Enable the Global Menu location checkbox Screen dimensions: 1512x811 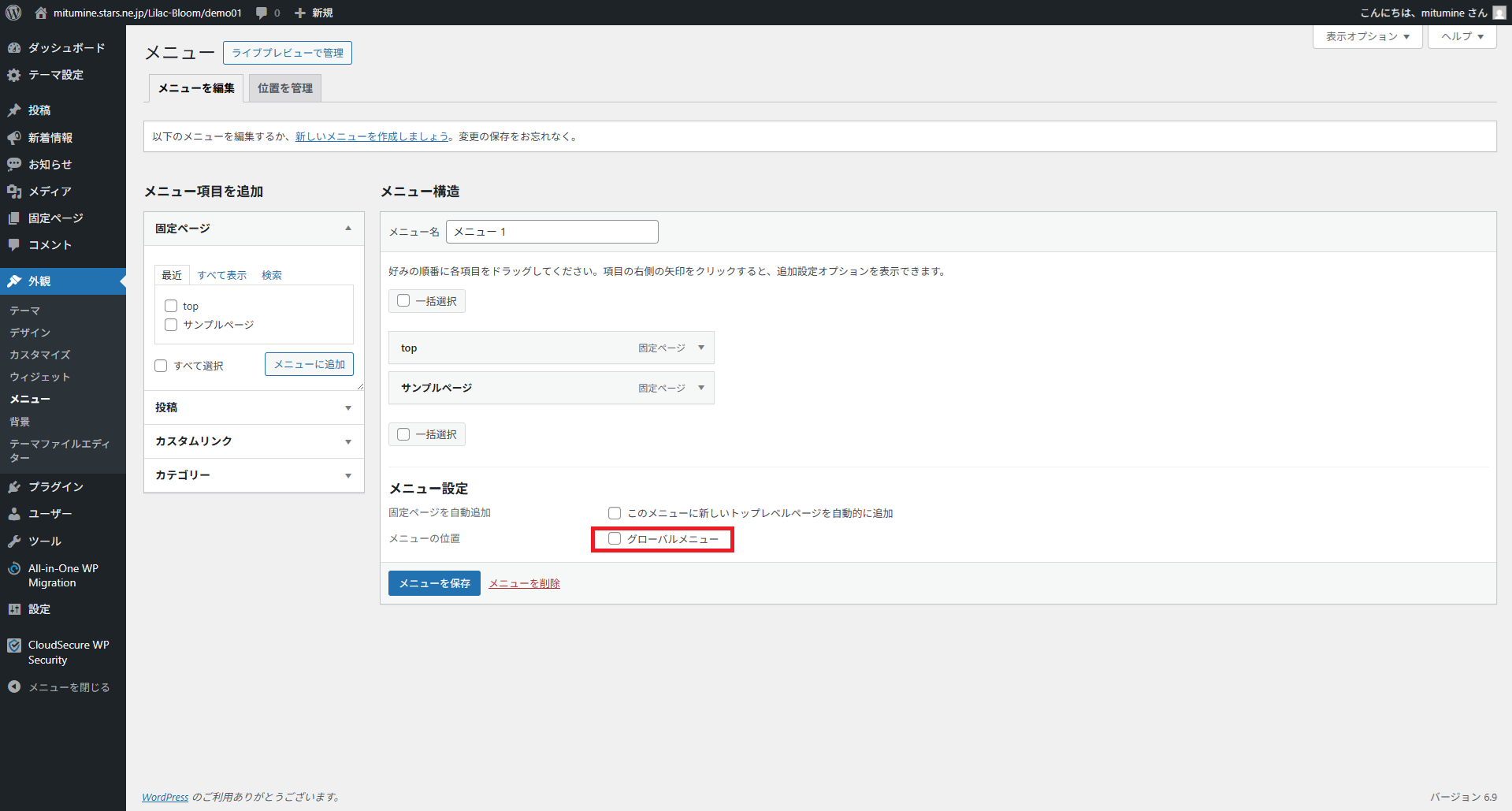pyautogui.click(x=615, y=539)
